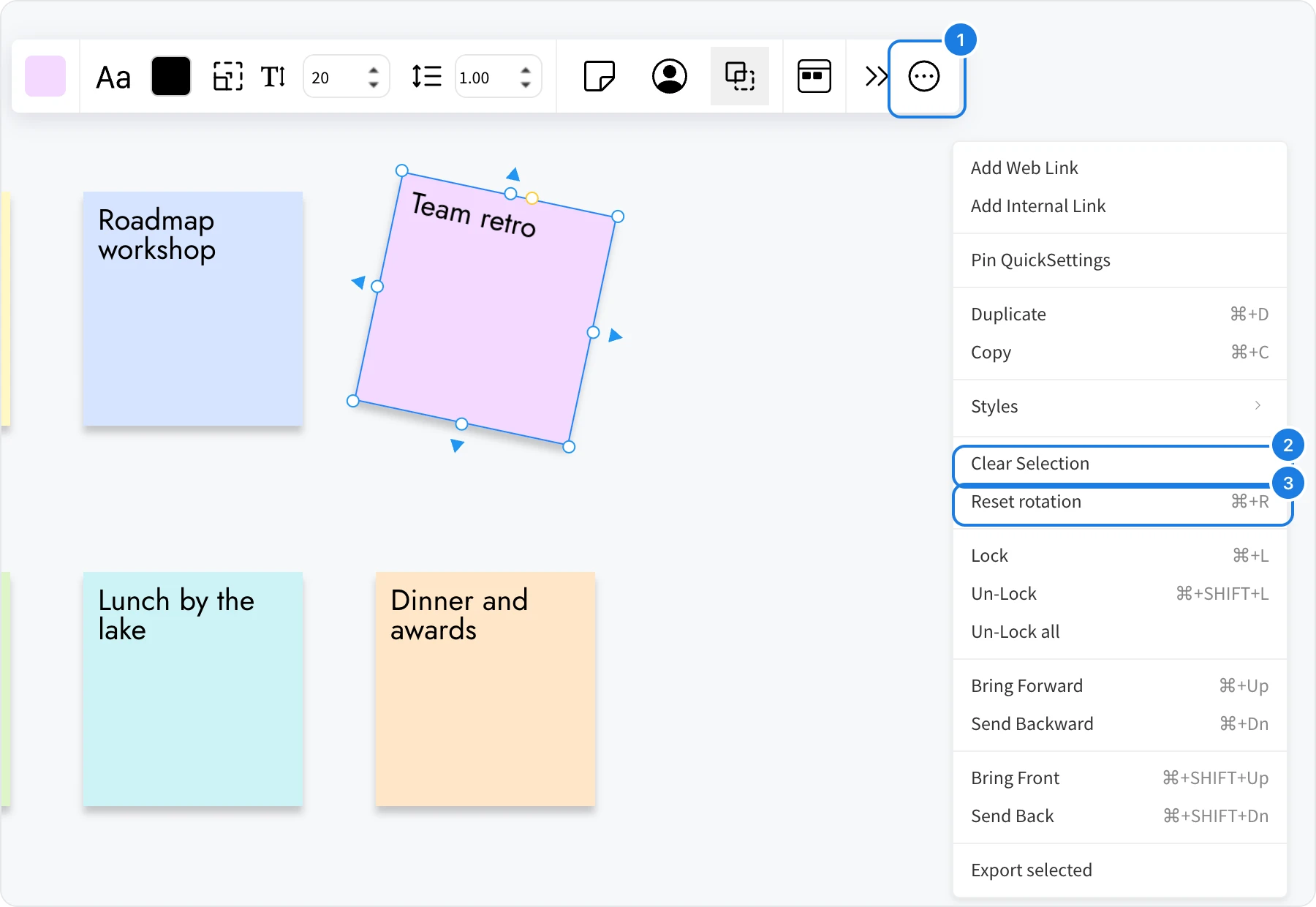Image resolution: width=1316 pixels, height=907 pixels.
Task: Select Un-Lock all
Action: coord(1120,632)
